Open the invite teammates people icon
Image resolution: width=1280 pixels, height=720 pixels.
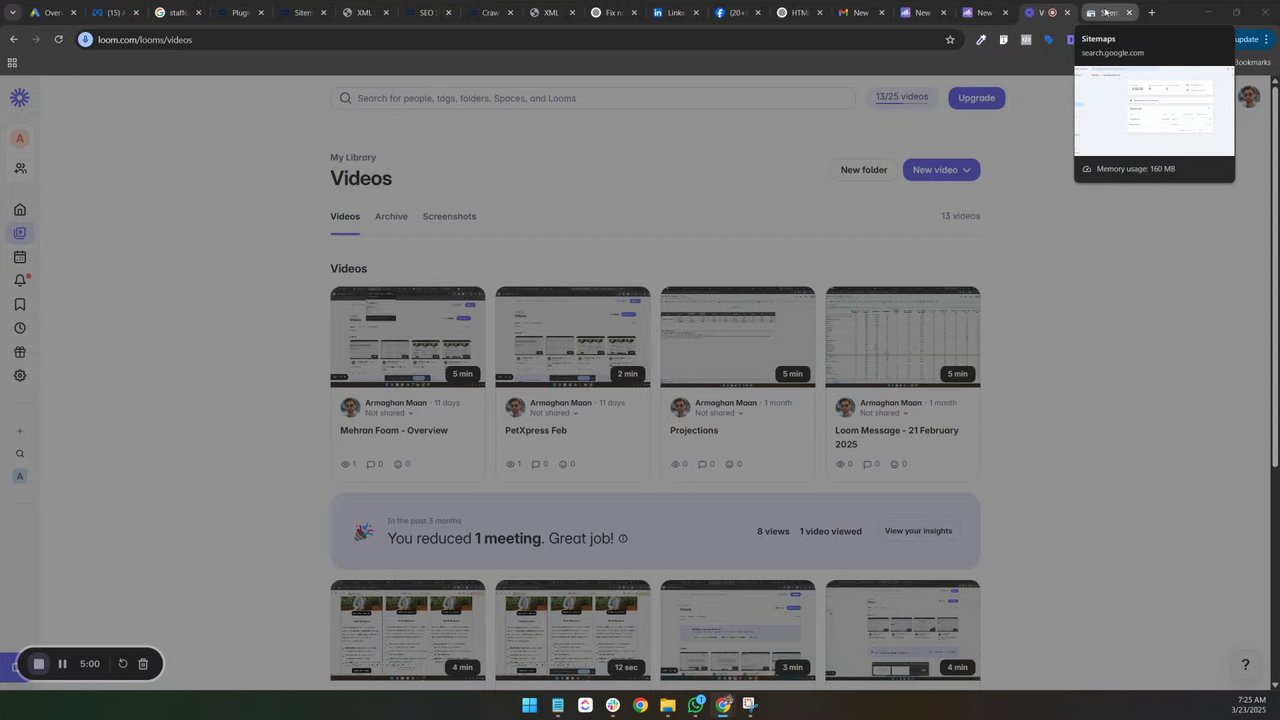pyautogui.click(x=20, y=168)
